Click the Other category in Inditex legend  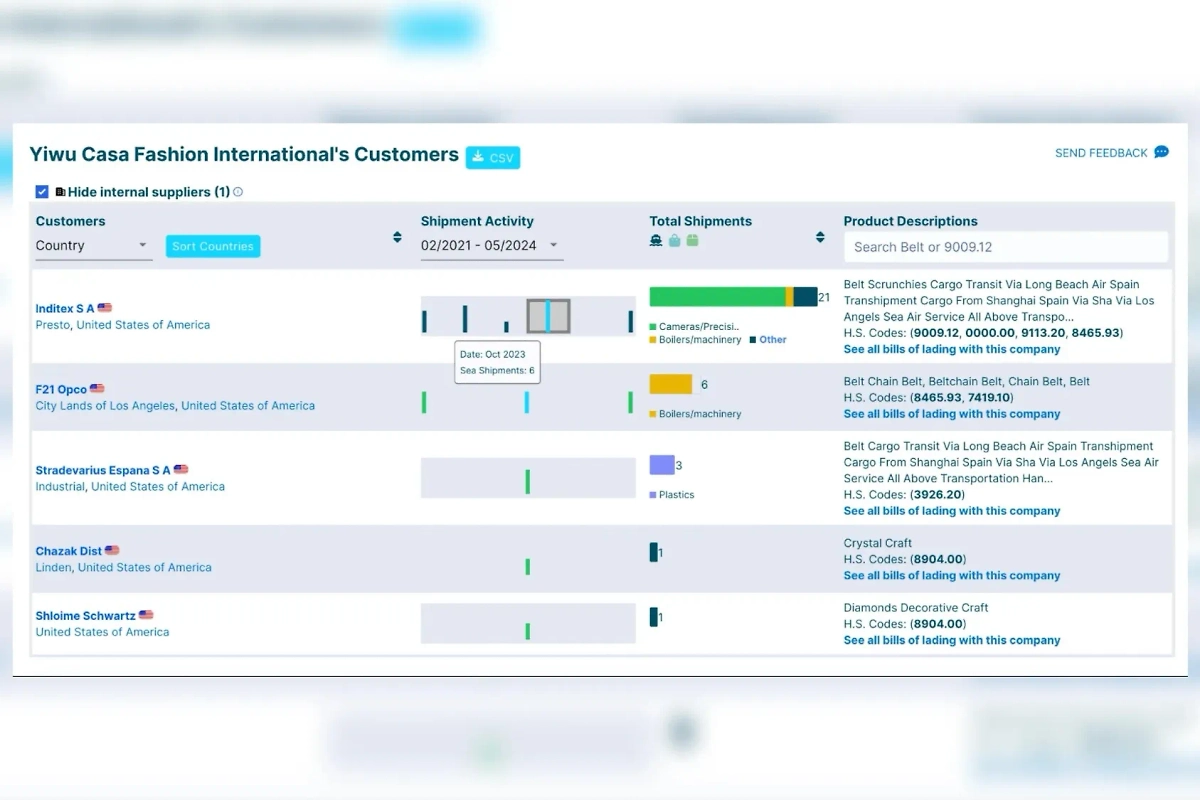[772, 340]
